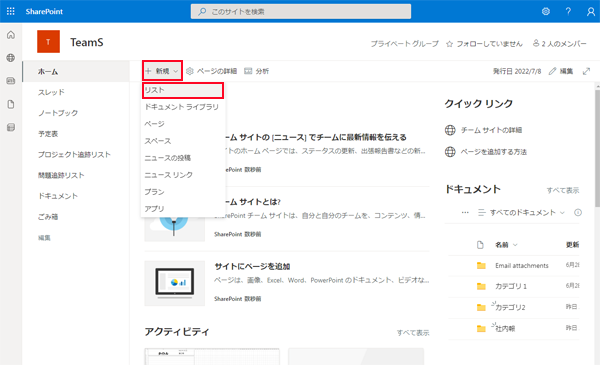Open the documents ellipsis more menu
This screenshot has width=600, height=365.
[x=465, y=212]
